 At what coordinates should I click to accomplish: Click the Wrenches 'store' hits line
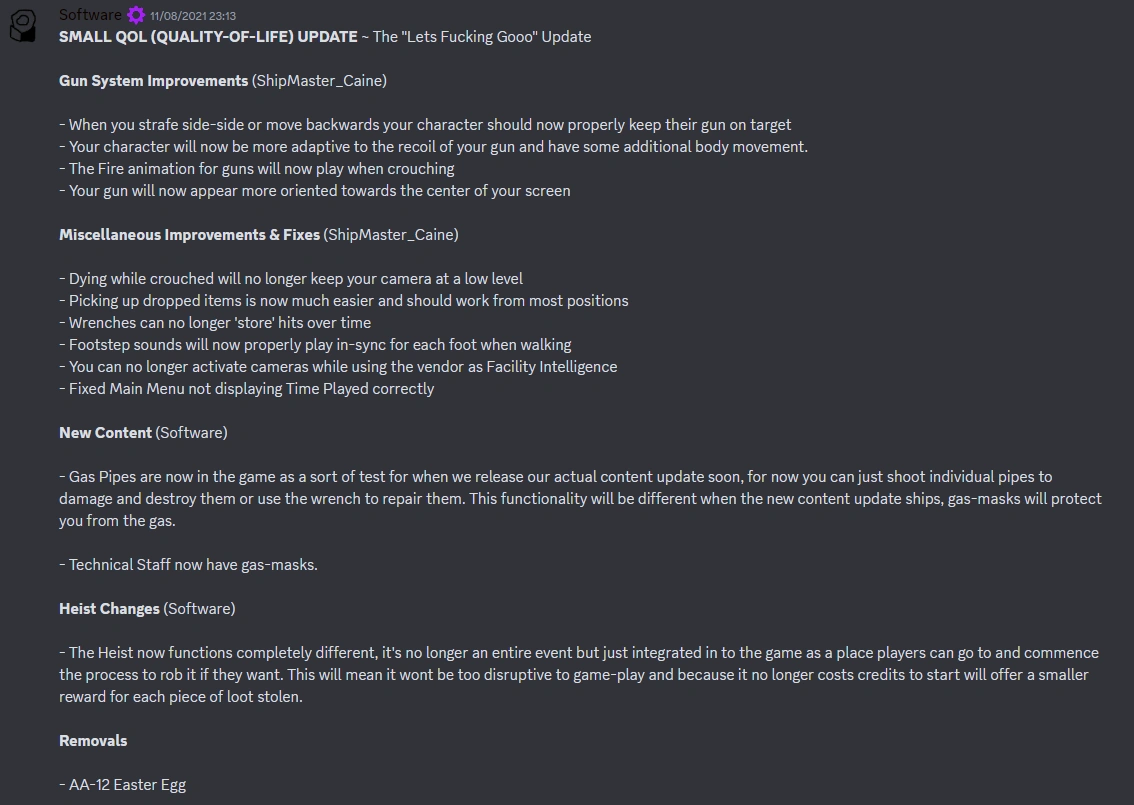[x=216, y=323]
